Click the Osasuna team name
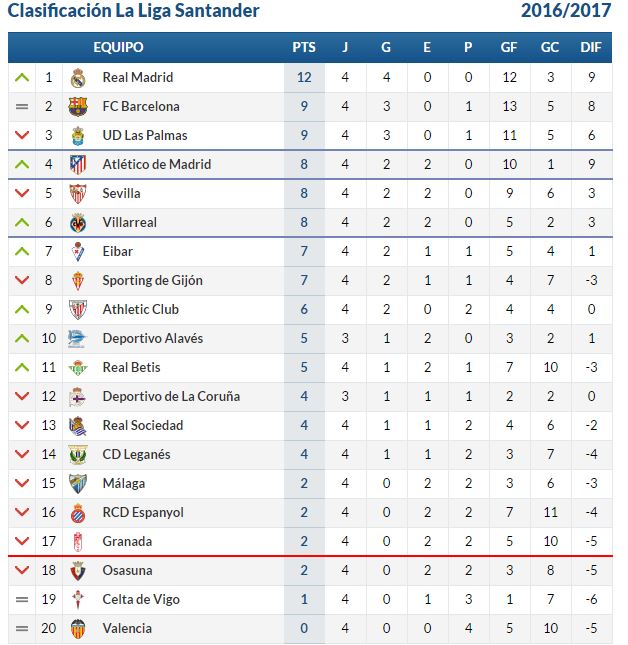Screen dimensions: 628x645 pyautogui.click(x=127, y=571)
